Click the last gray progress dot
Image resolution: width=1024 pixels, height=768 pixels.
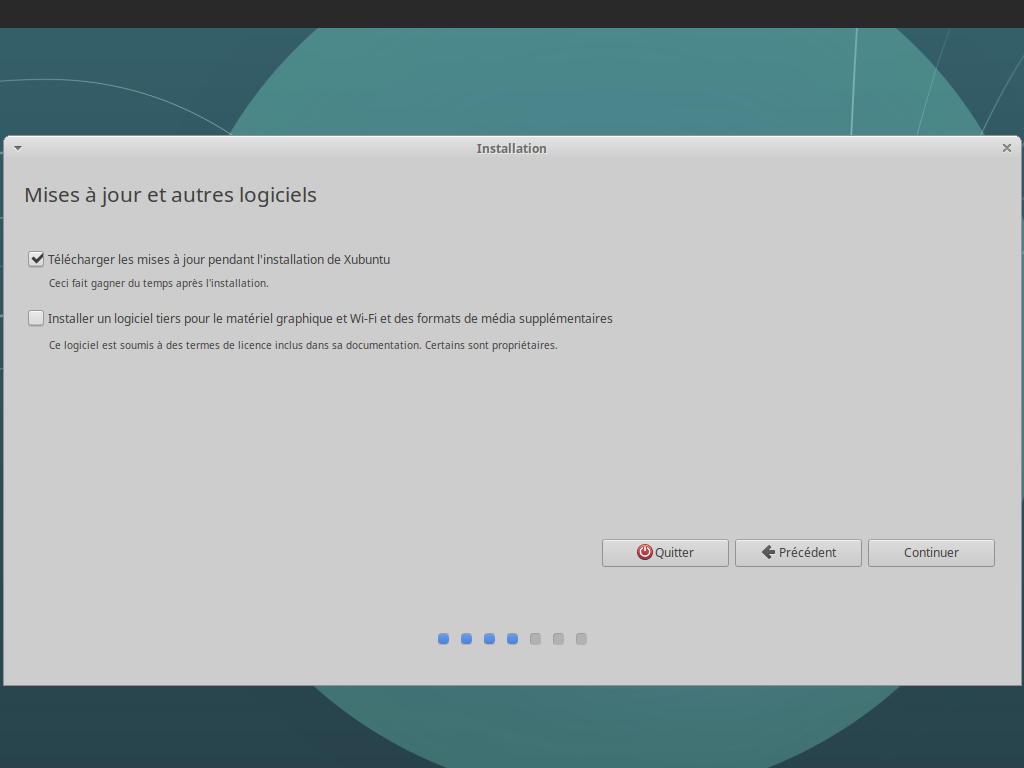point(581,639)
